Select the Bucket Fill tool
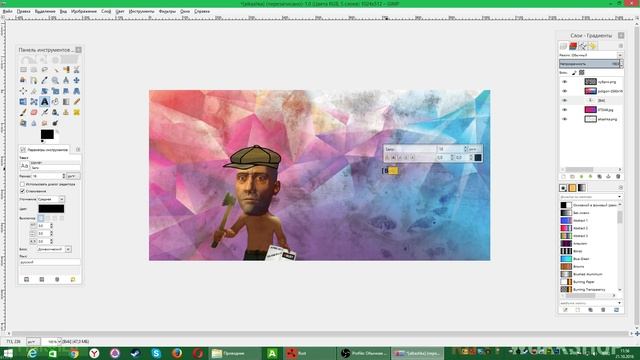The height and width of the screenshot is (360, 640). pos(55,101)
